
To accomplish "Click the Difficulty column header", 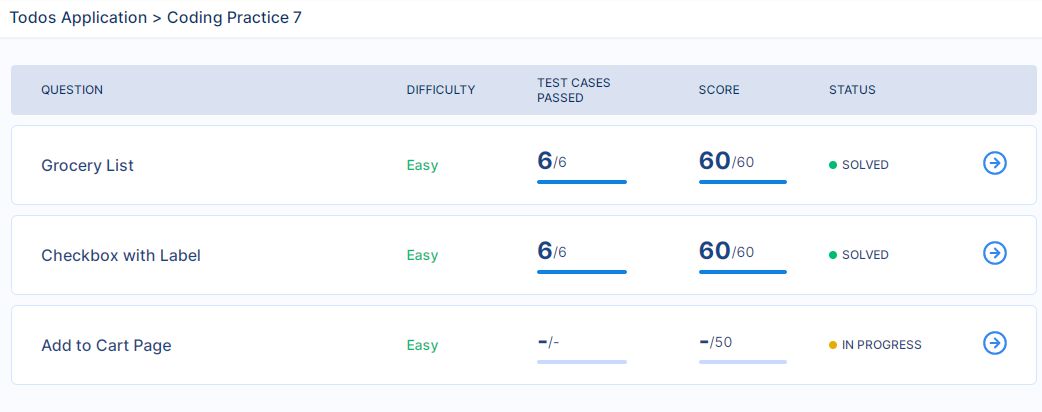I will pyautogui.click(x=441, y=90).
